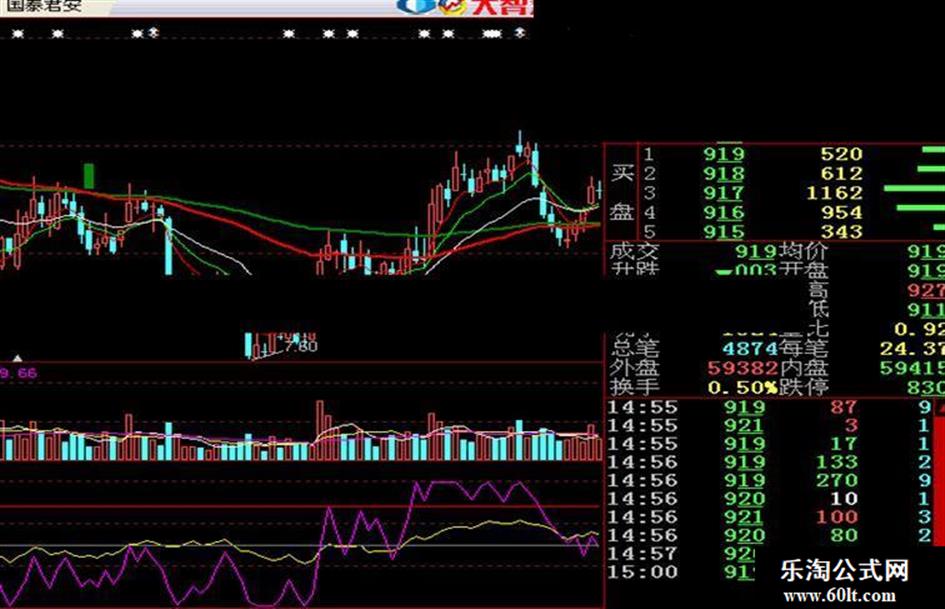Click the green rectangle marker on candlestick chart
Viewport: 945px width, 609px height.
click(x=89, y=176)
